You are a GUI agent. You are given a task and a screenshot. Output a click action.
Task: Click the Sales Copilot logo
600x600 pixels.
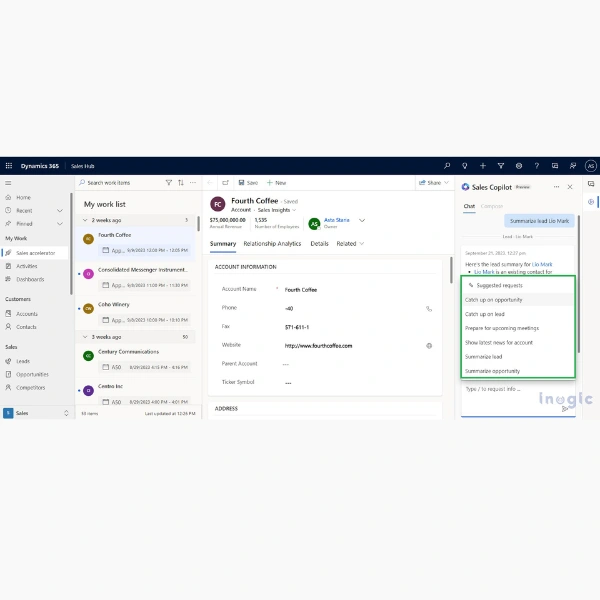465,187
